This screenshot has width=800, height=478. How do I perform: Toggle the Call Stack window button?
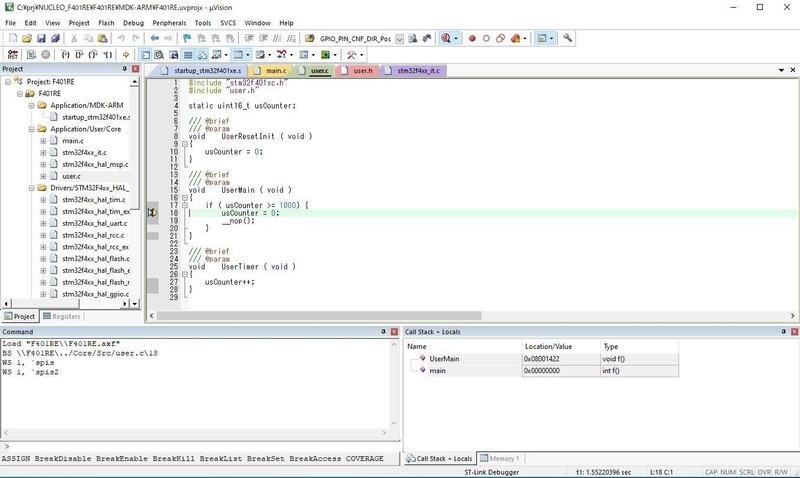(202, 55)
